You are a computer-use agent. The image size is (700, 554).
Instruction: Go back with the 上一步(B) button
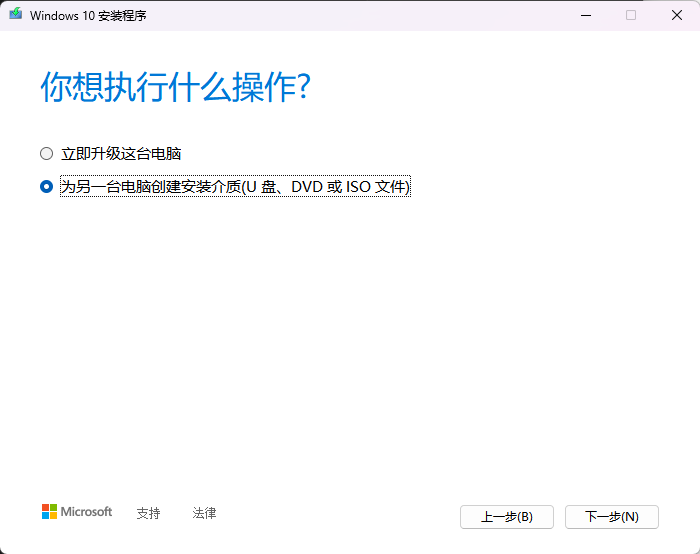click(x=507, y=517)
